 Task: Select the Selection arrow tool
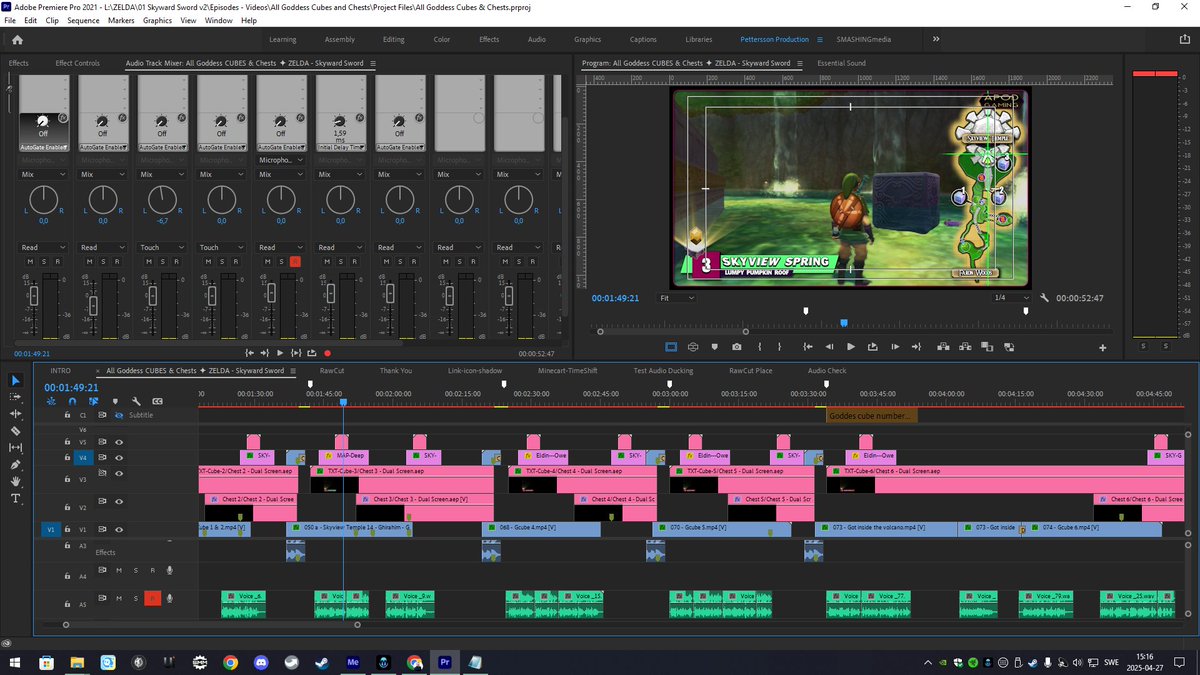[16, 380]
